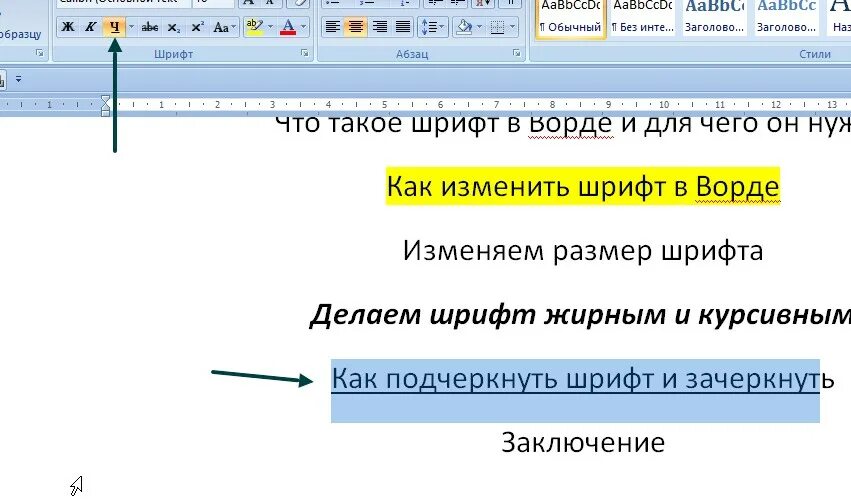Click the Шрифт group label
The image size is (851, 504).
[x=173, y=54]
